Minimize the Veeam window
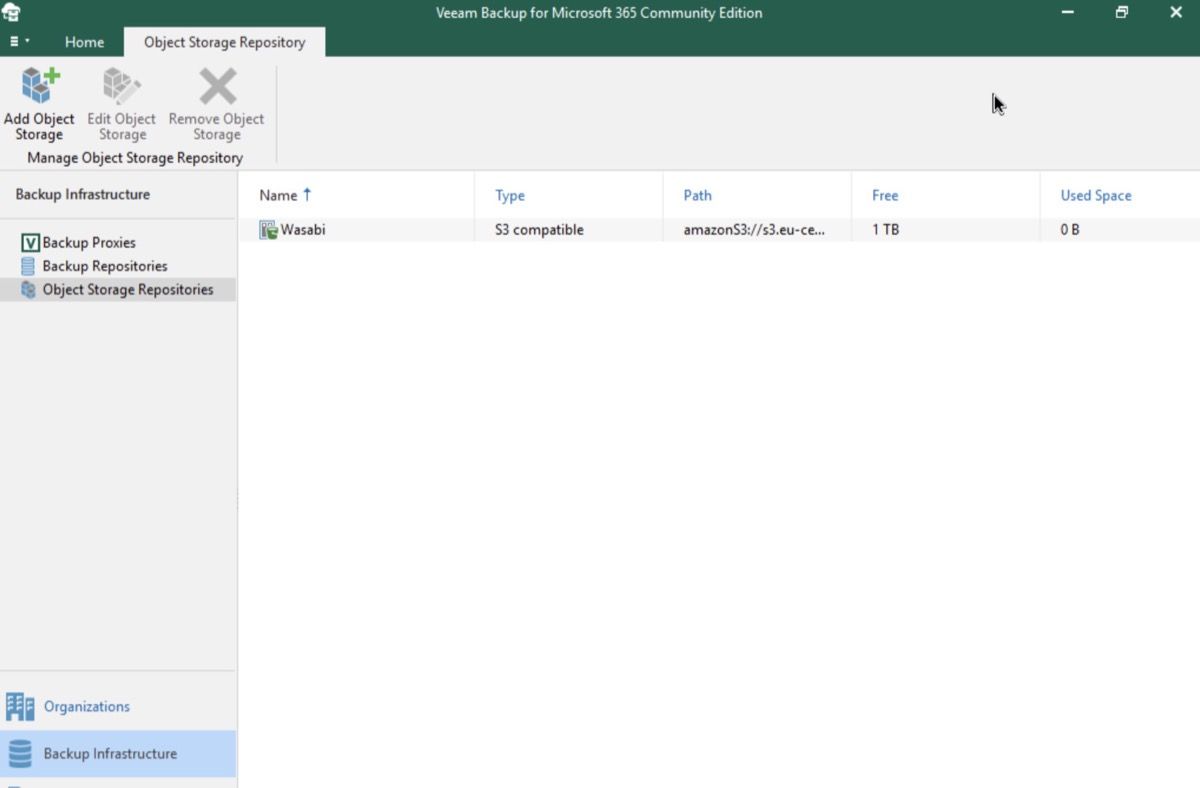The width and height of the screenshot is (1200, 788). pos(1068,13)
